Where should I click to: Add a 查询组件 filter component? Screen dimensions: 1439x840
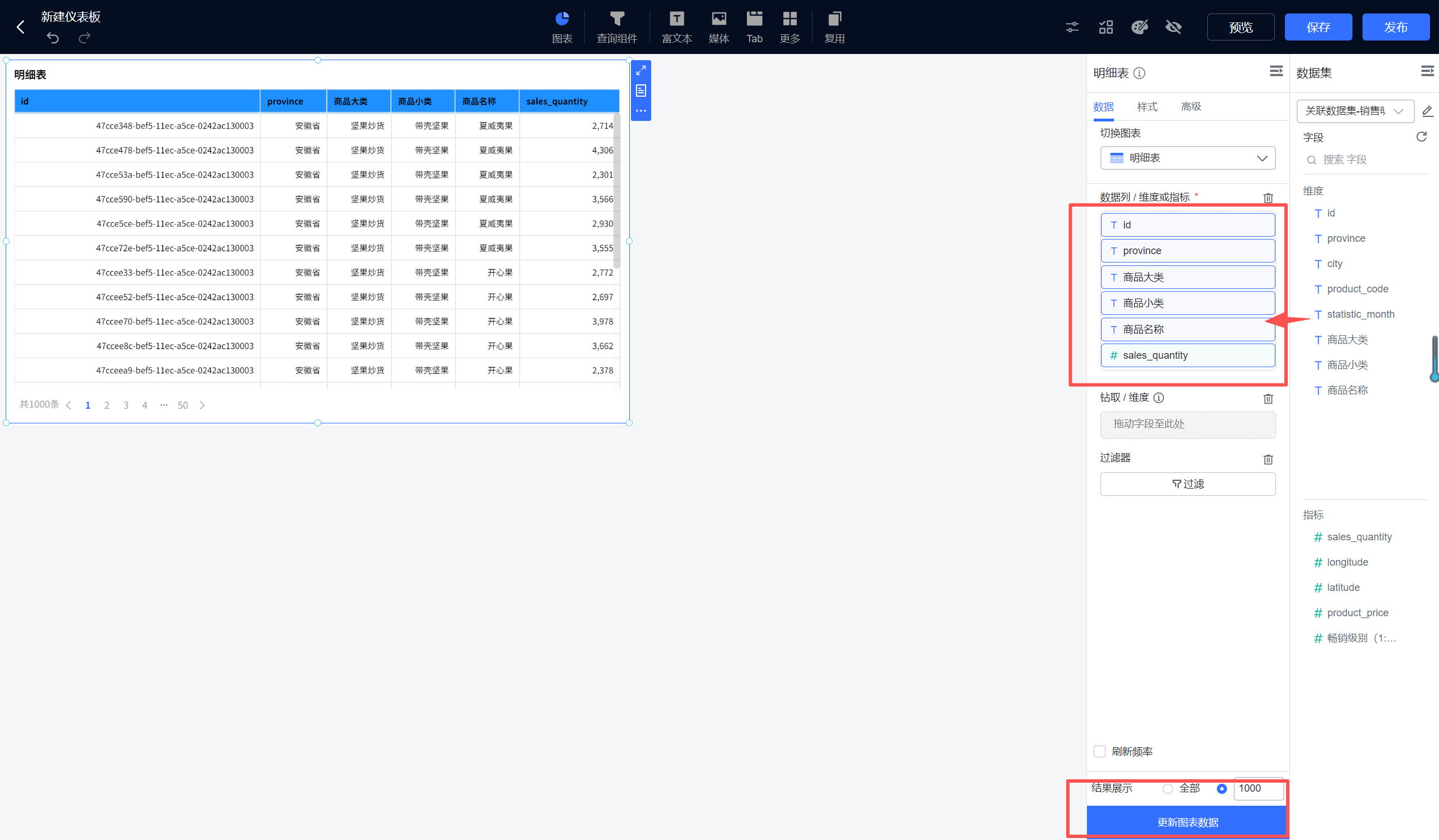pos(616,26)
